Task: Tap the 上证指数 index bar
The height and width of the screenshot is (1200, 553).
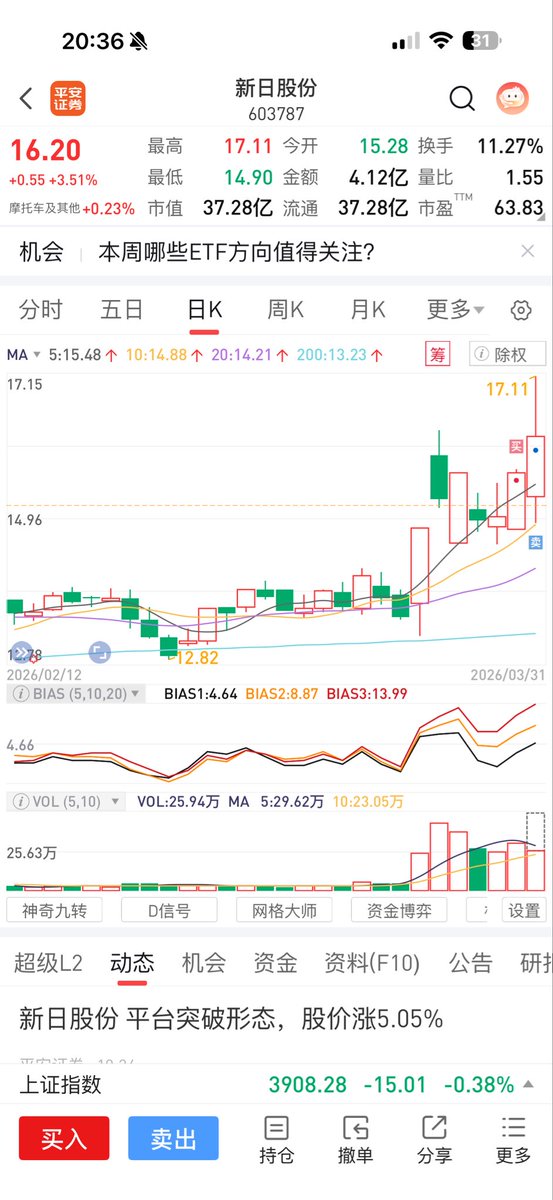Action: tap(276, 1084)
